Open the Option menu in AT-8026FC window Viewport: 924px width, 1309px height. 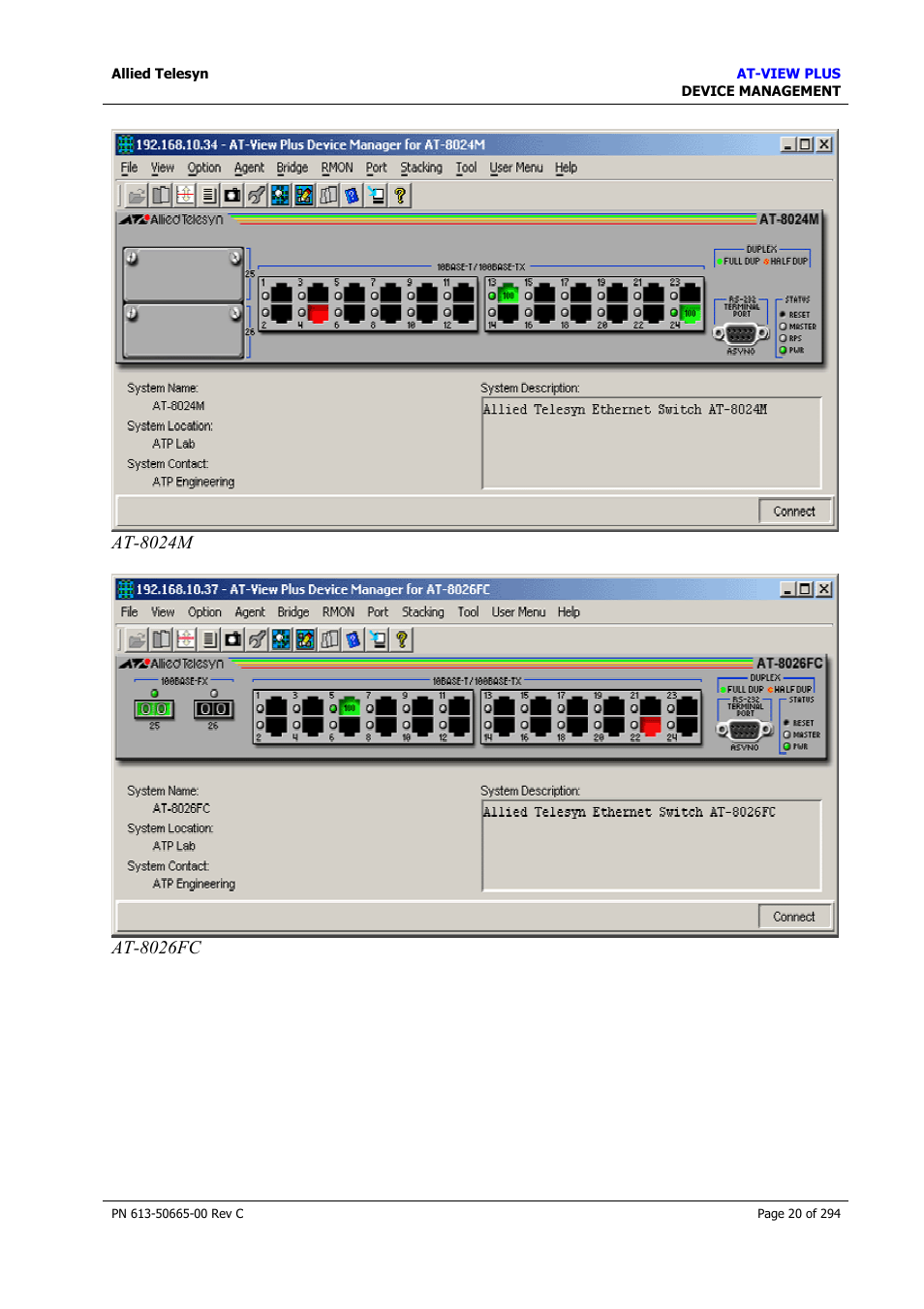point(204,612)
